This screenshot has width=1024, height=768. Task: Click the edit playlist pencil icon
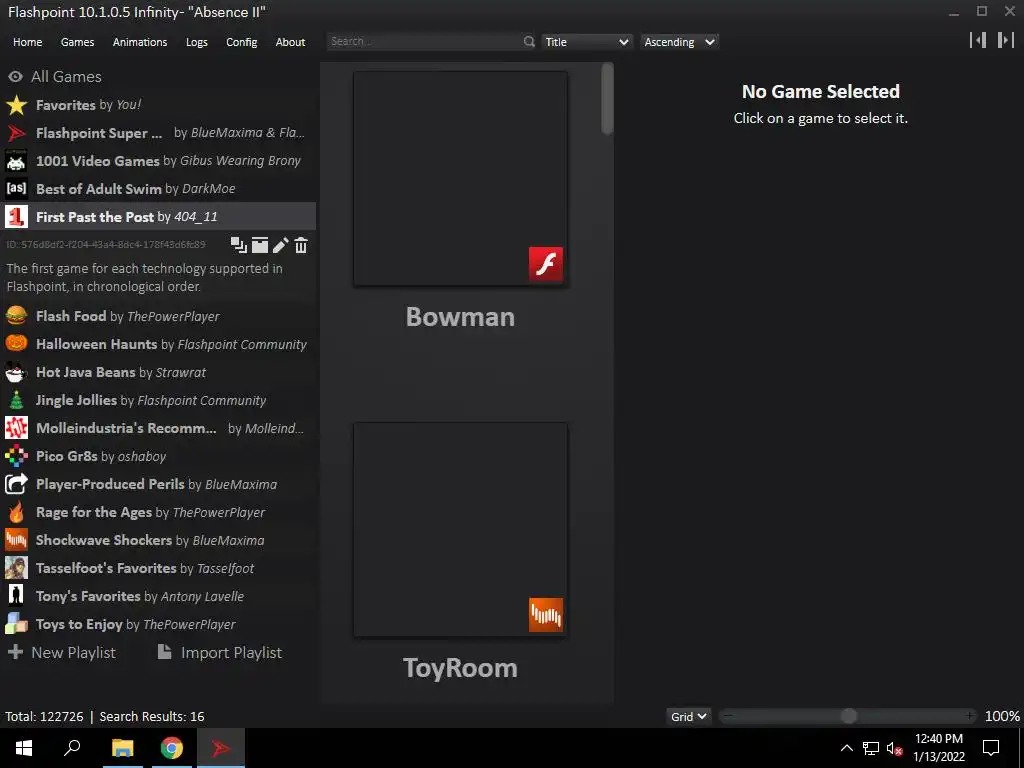(x=280, y=245)
